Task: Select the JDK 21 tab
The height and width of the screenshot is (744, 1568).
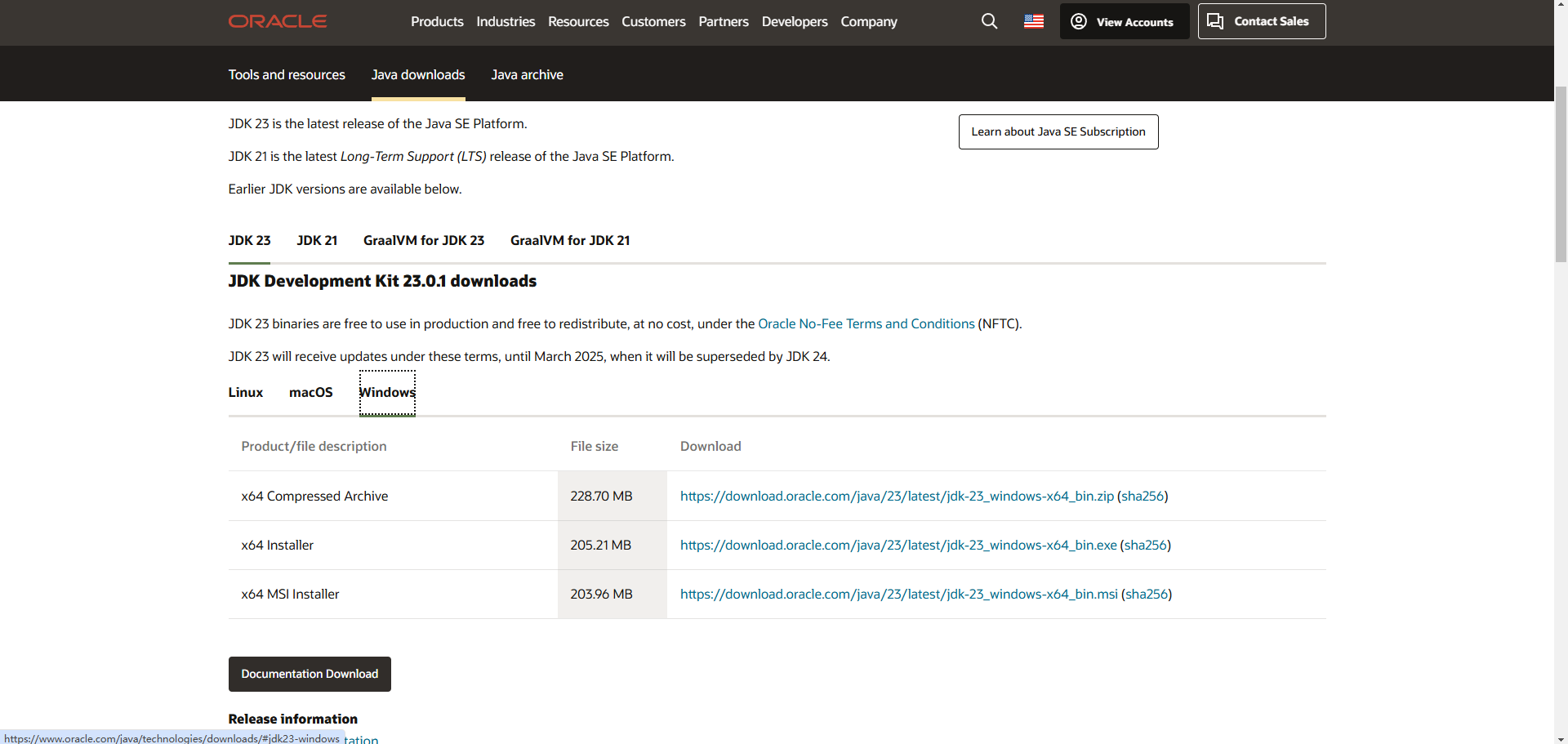Action: tap(317, 240)
